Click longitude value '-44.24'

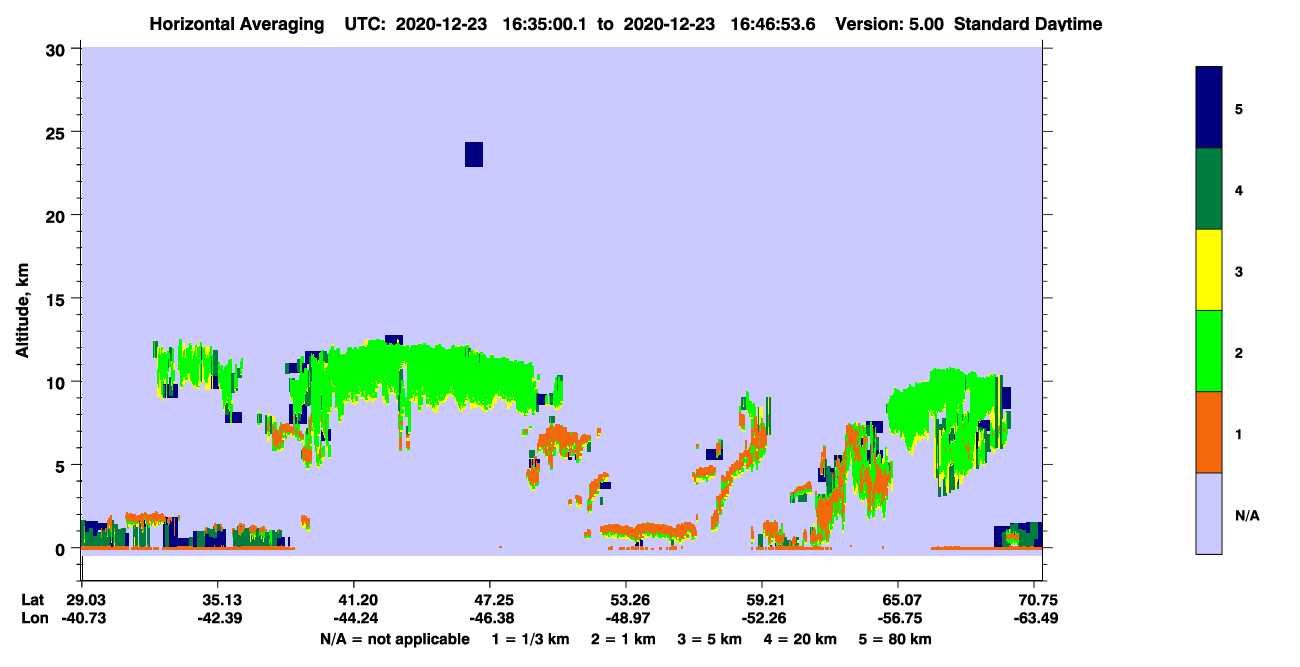tap(354, 617)
